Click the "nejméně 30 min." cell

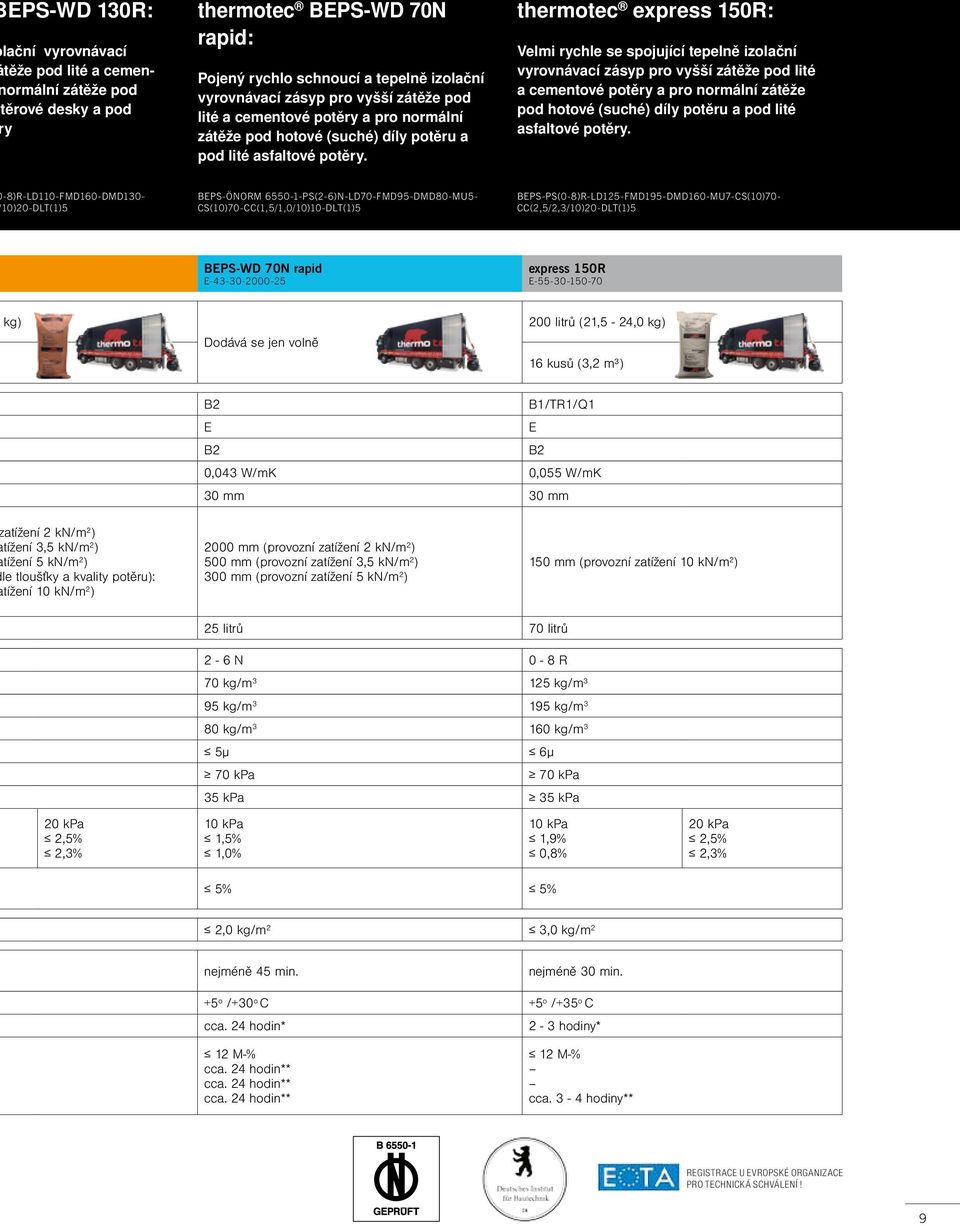[x=576, y=971]
